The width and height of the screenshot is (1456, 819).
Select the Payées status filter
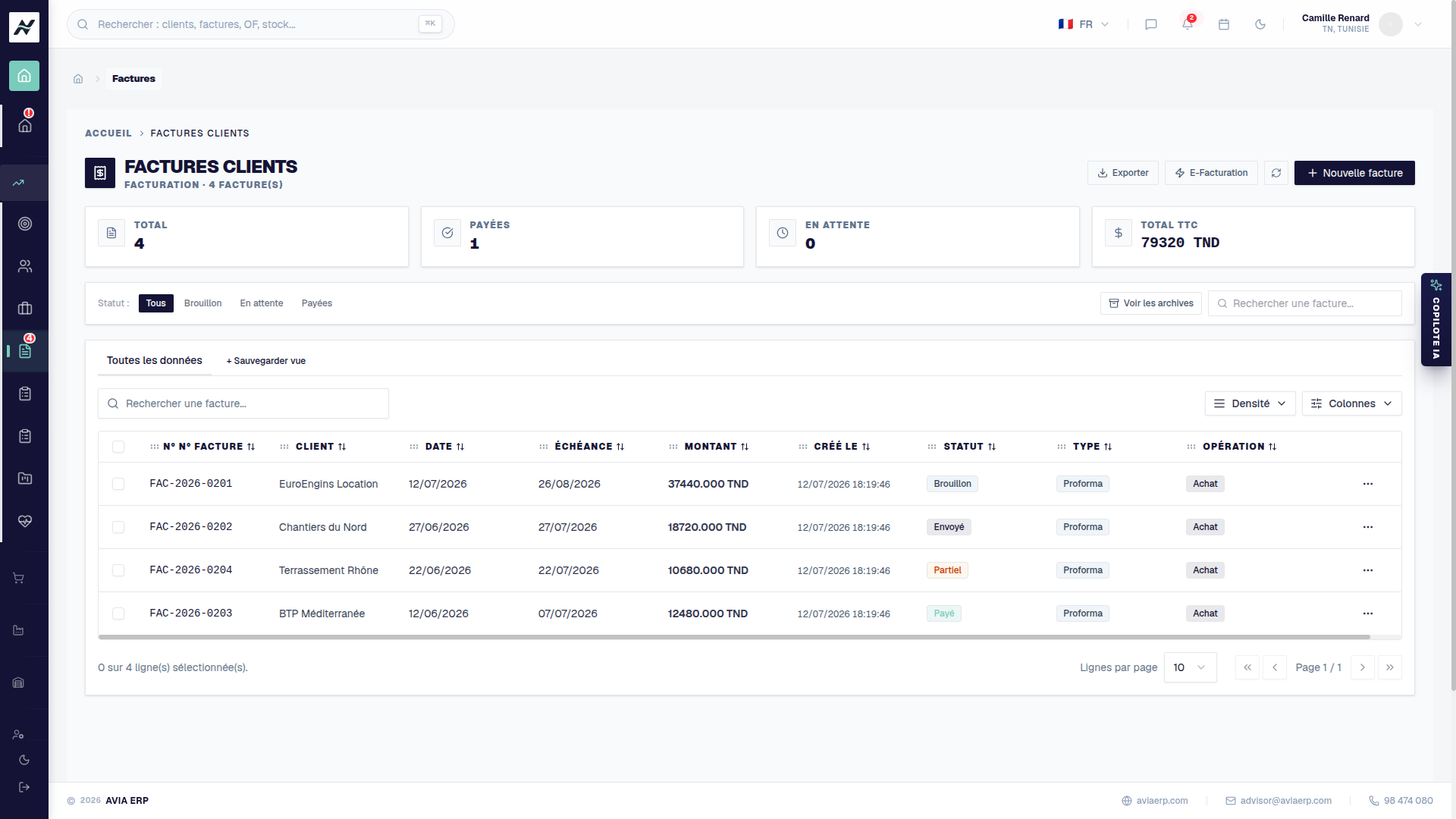click(x=317, y=303)
